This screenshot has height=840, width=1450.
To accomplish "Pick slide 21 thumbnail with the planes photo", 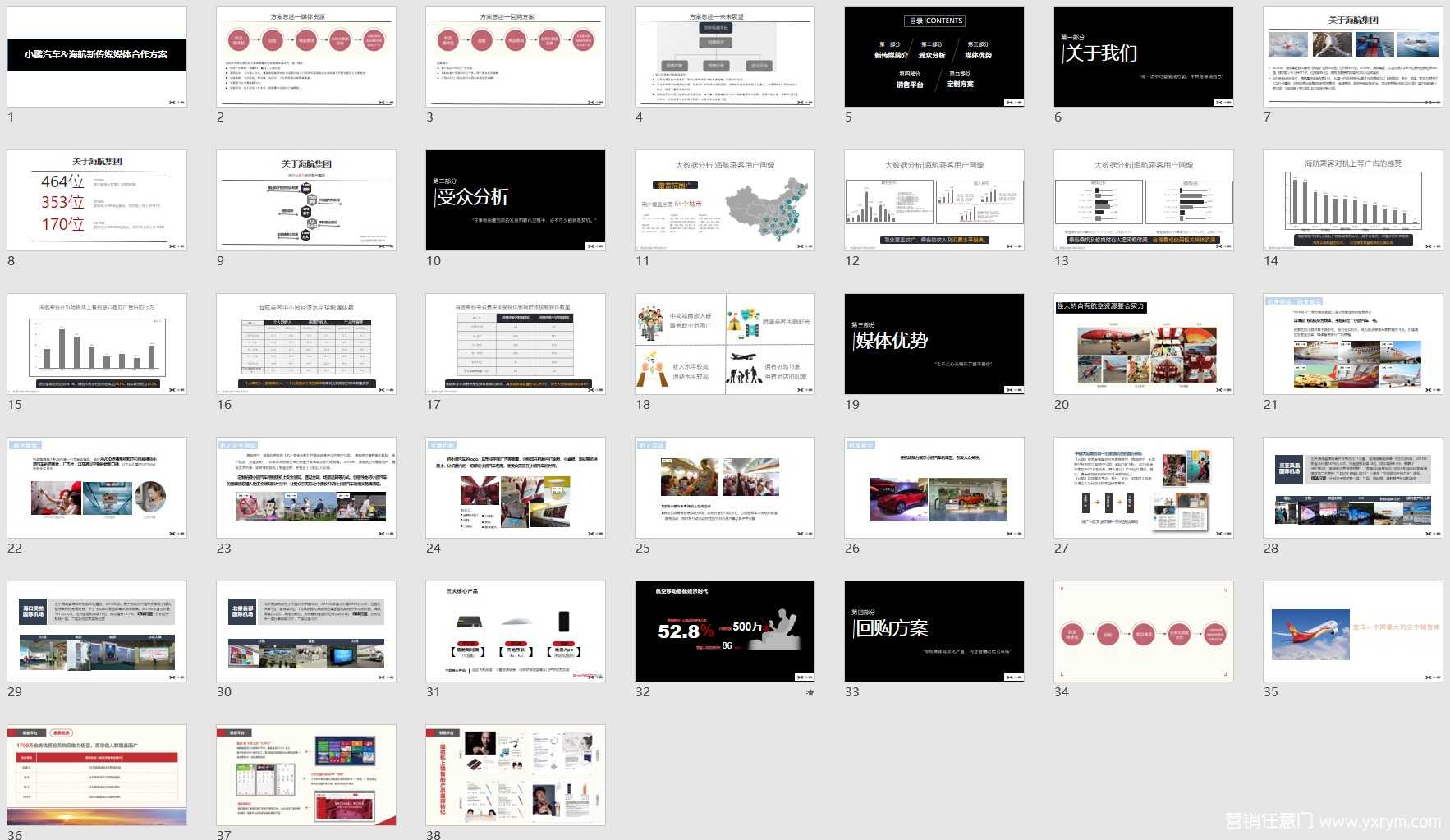I will pos(1353,344).
